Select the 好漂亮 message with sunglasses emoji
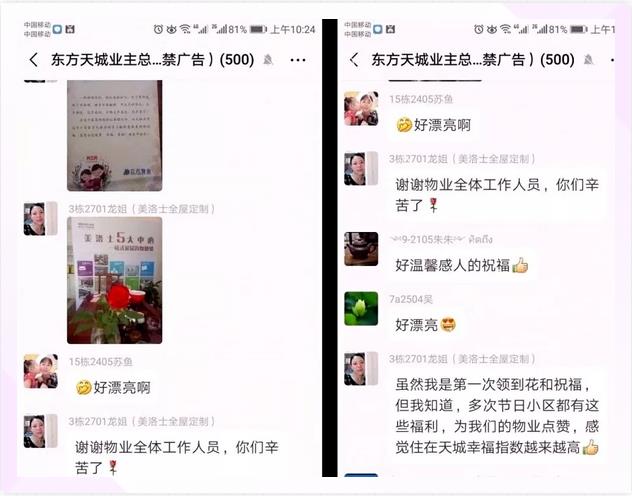Screen dimensions: 632x496 click(426, 325)
